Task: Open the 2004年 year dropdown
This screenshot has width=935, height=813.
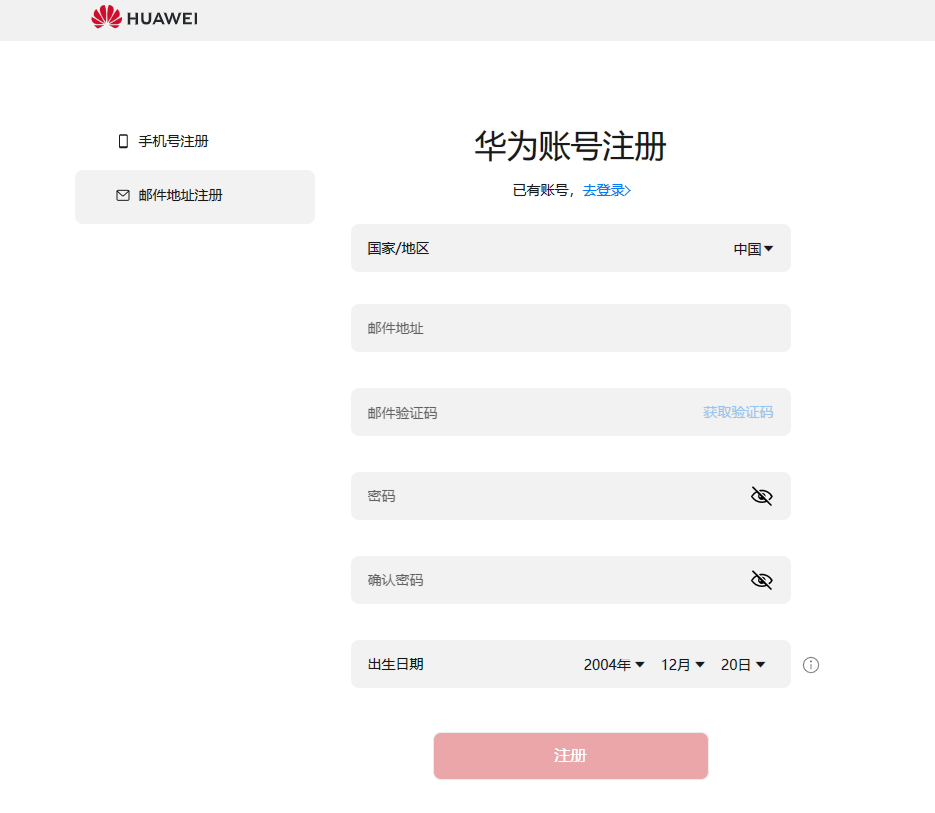Action: (614, 664)
